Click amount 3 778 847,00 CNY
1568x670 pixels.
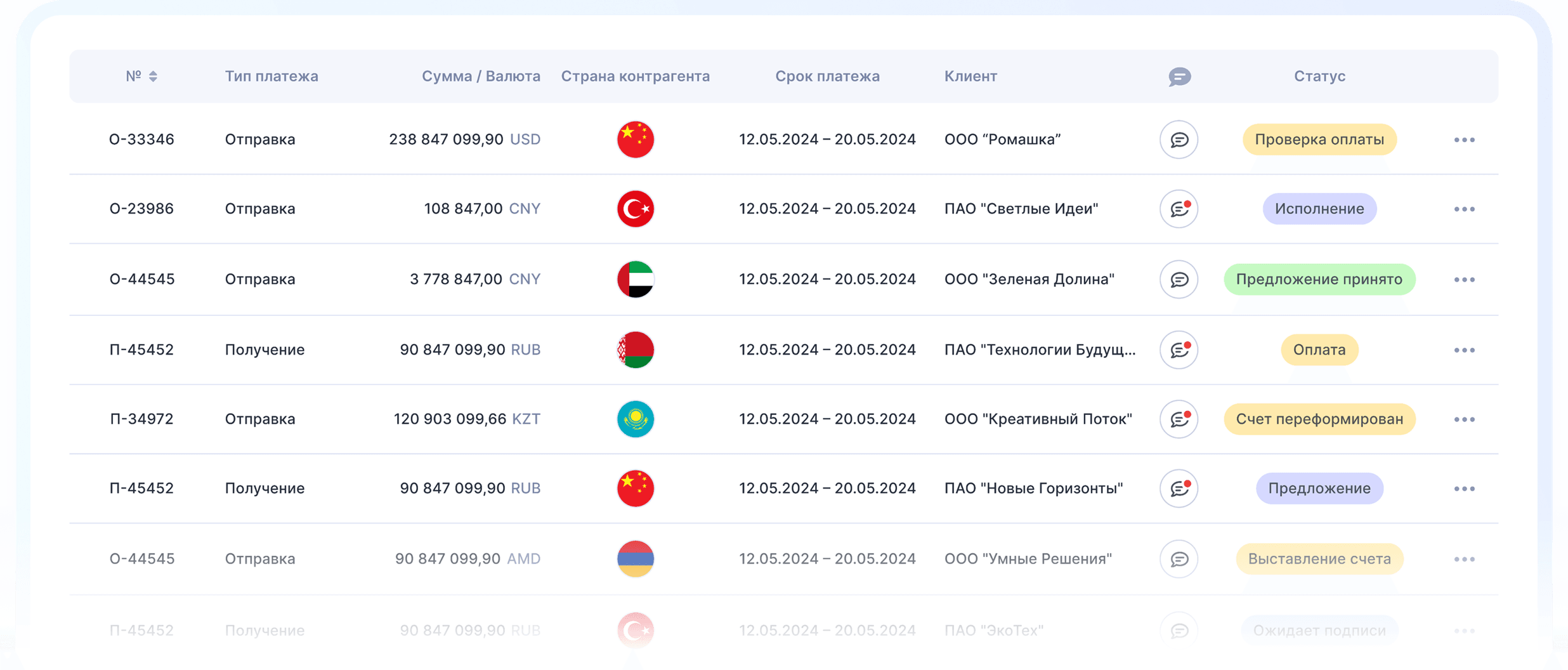475,279
